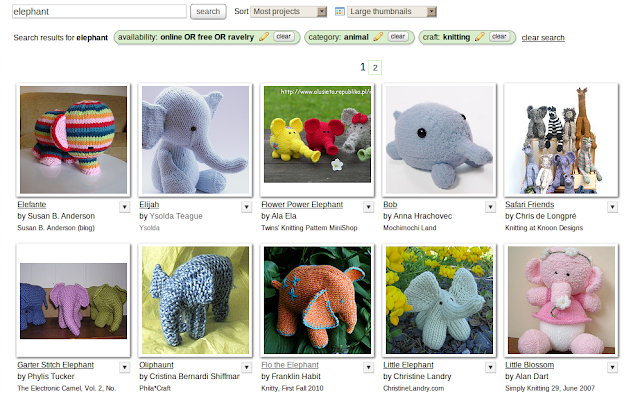Click the search button
Screen dimensions: 640x399
[208, 11]
